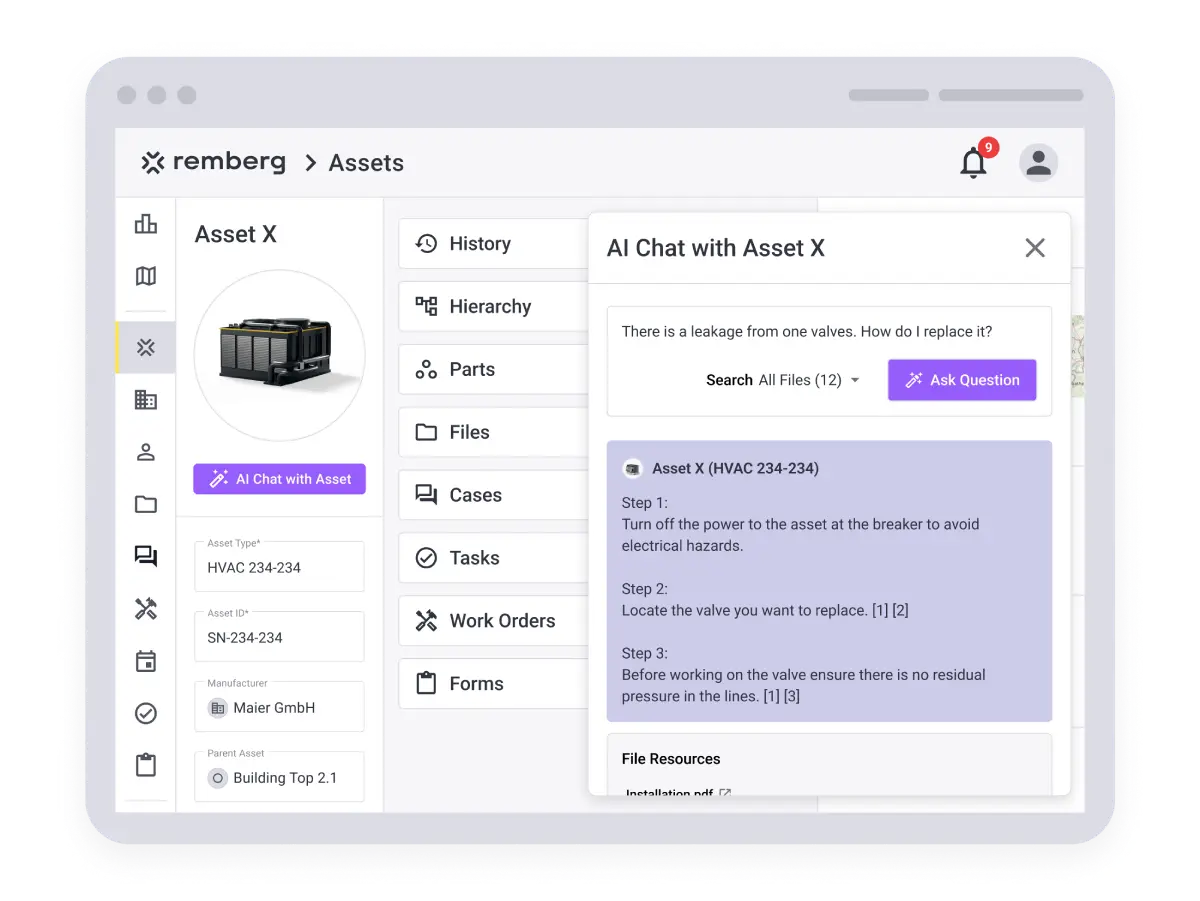This screenshot has height=901, width=1200.
Task: Click the AI Chat with Asset button
Action: [280, 479]
